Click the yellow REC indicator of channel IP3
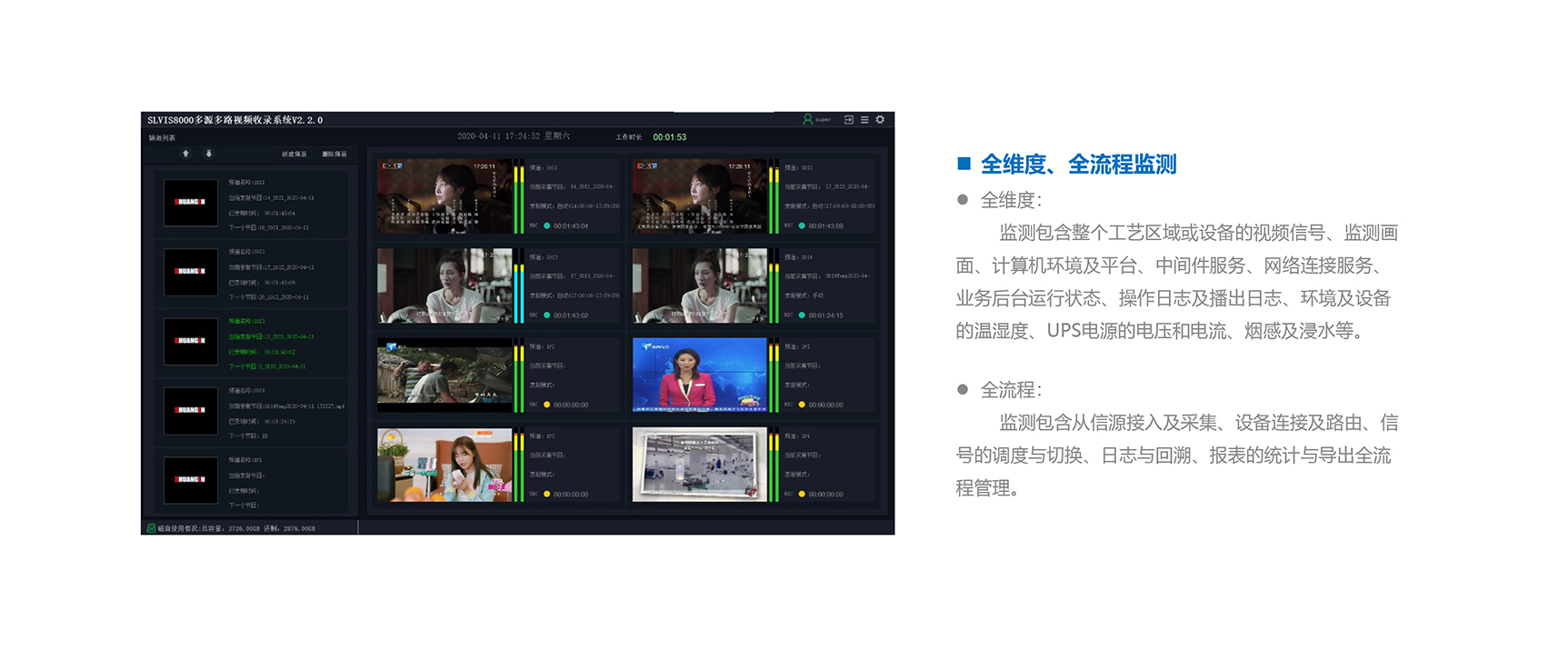The image size is (1568, 661). pyautogui.click(x=546, y=495)
